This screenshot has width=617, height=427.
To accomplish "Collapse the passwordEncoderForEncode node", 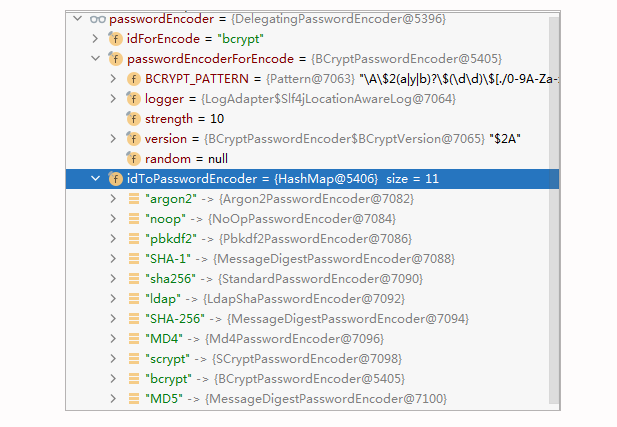I will tap(95, 58).
